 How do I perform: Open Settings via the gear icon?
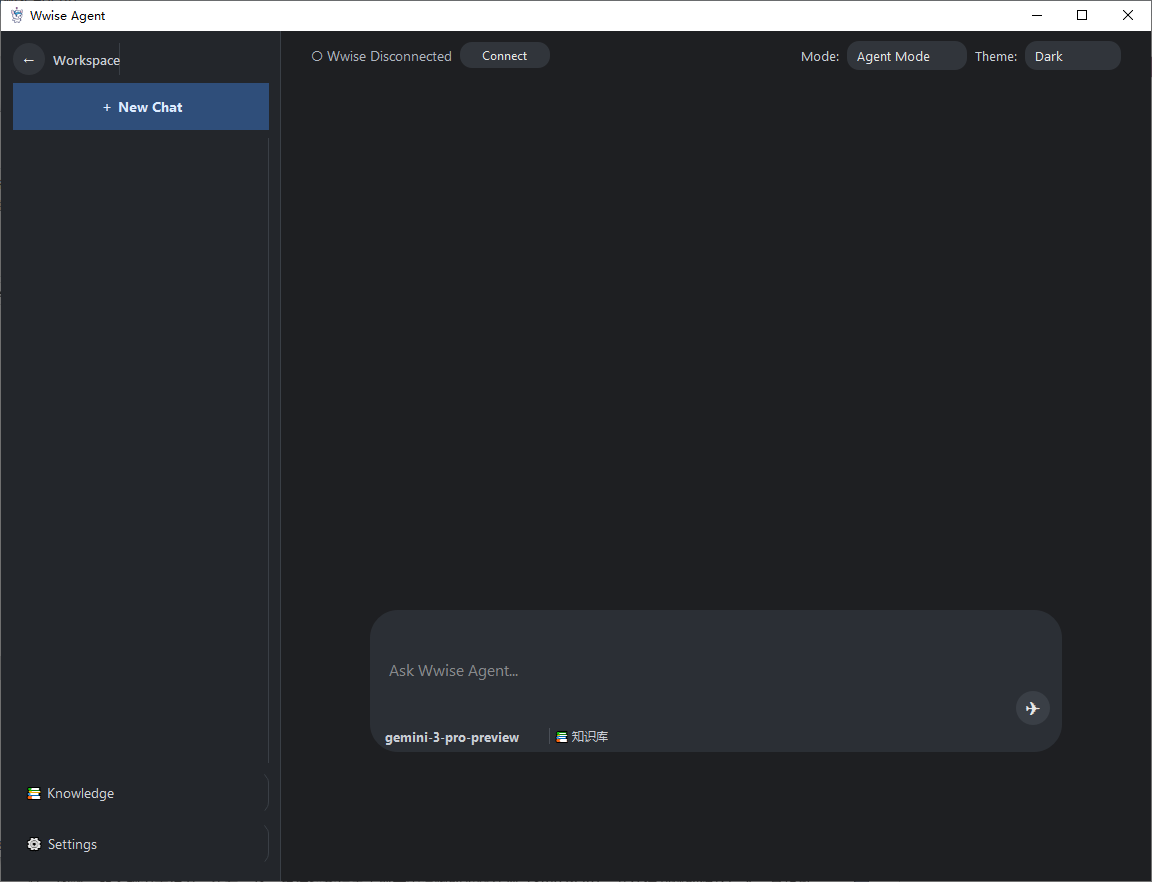point(34,844)
